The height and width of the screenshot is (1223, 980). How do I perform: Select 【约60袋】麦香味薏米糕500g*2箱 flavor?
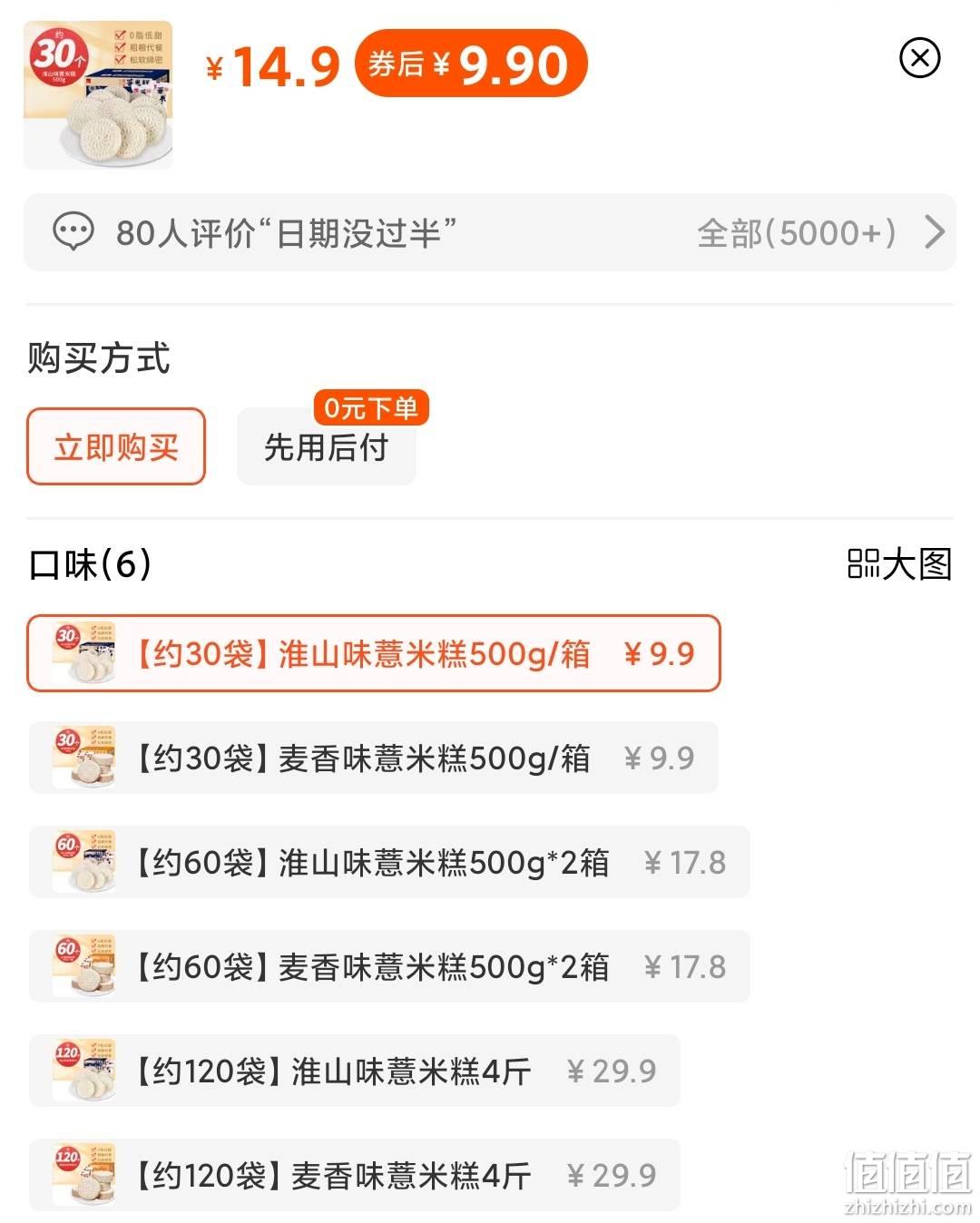(x=389, y=966)
